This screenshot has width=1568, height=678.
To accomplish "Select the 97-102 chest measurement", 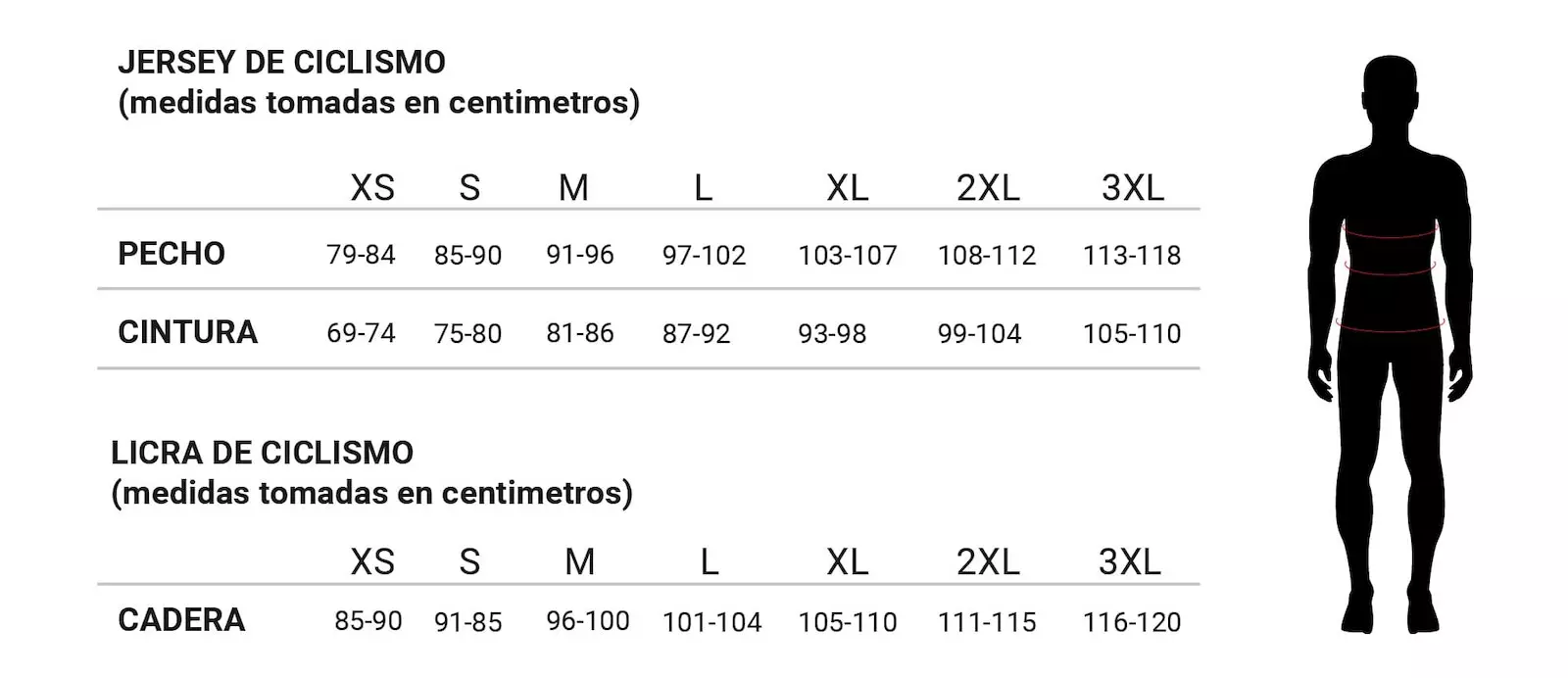I will point(704,256).
